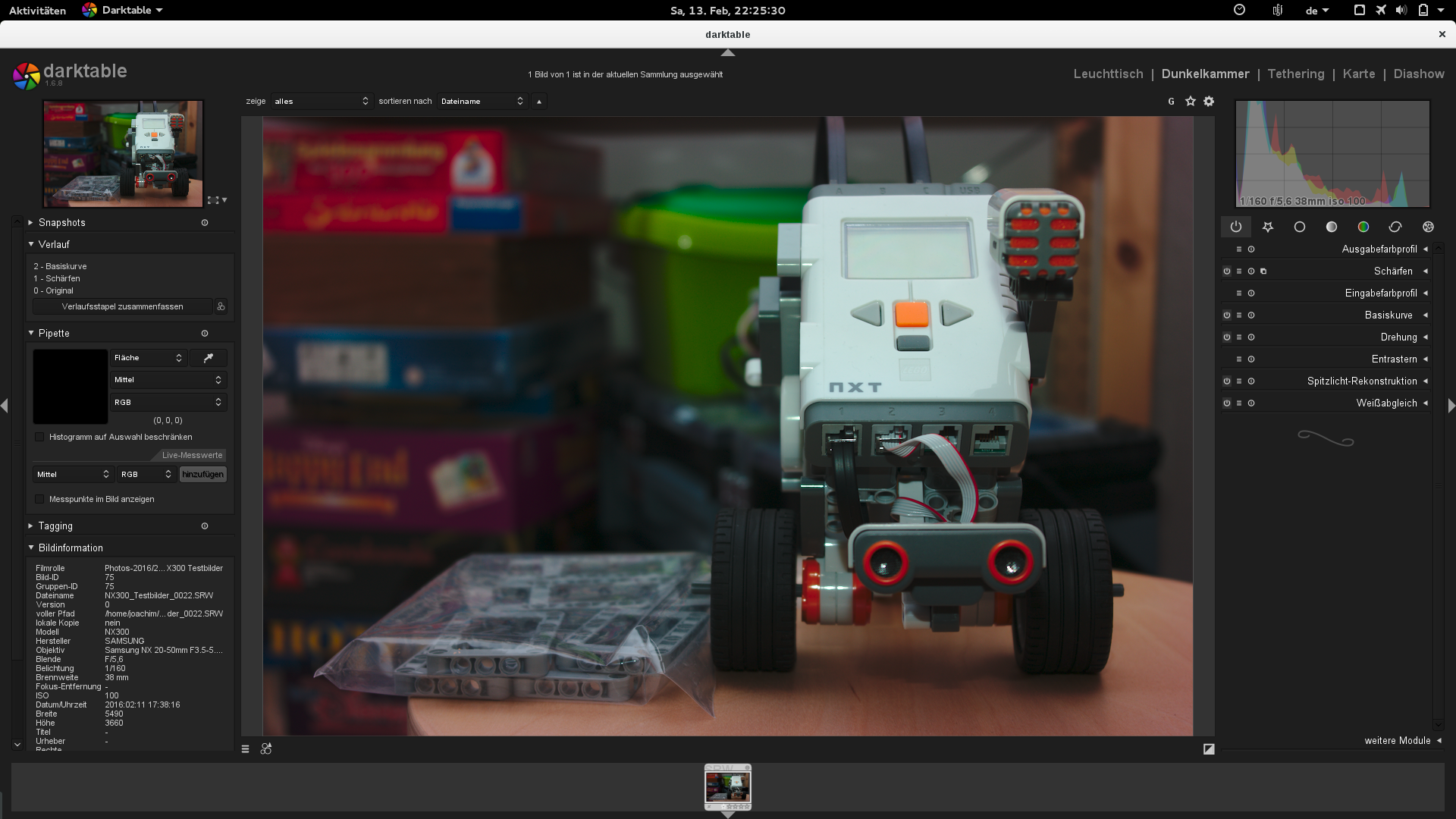This screenshot has height=819, width=1456.
Task: Expand the Snapshots panel
Action: point(31,223)
